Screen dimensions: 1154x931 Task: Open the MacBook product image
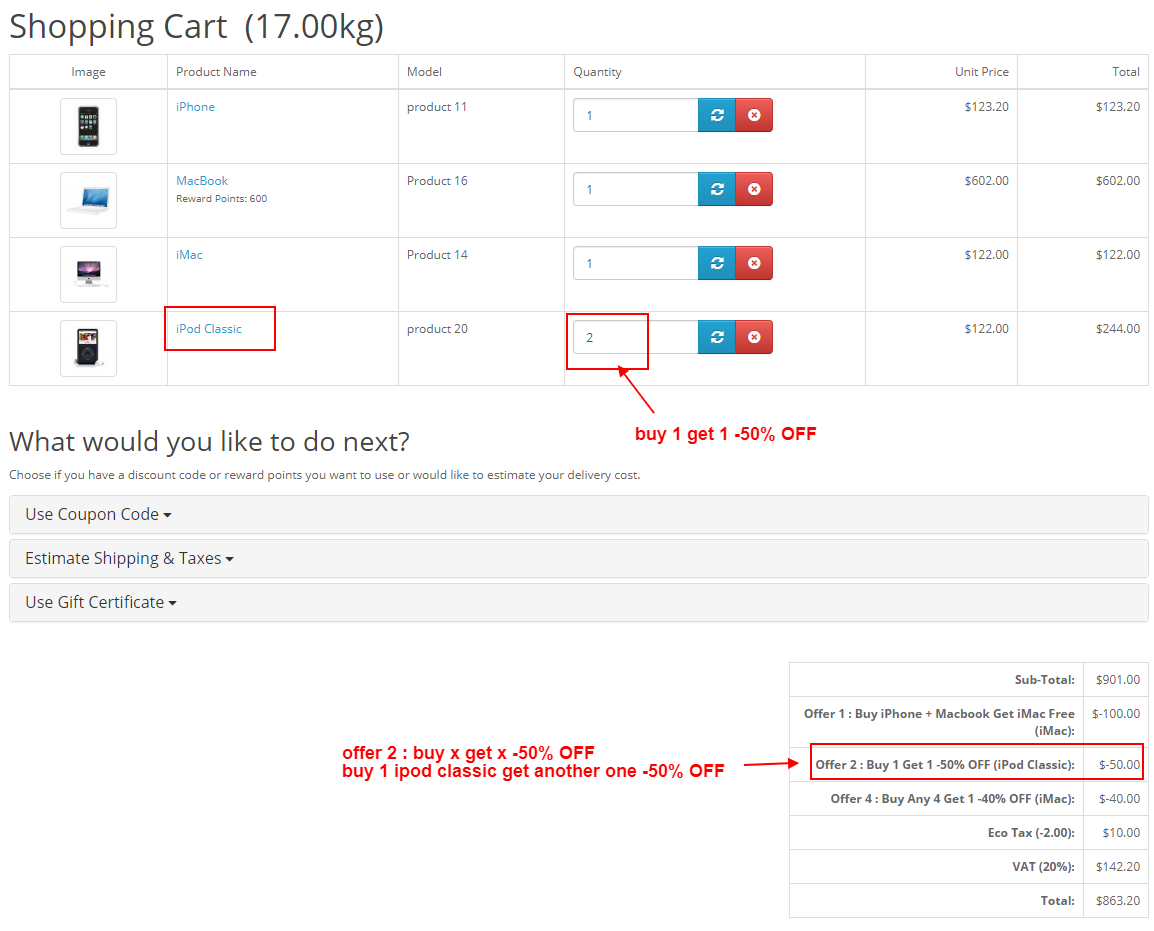88,200
